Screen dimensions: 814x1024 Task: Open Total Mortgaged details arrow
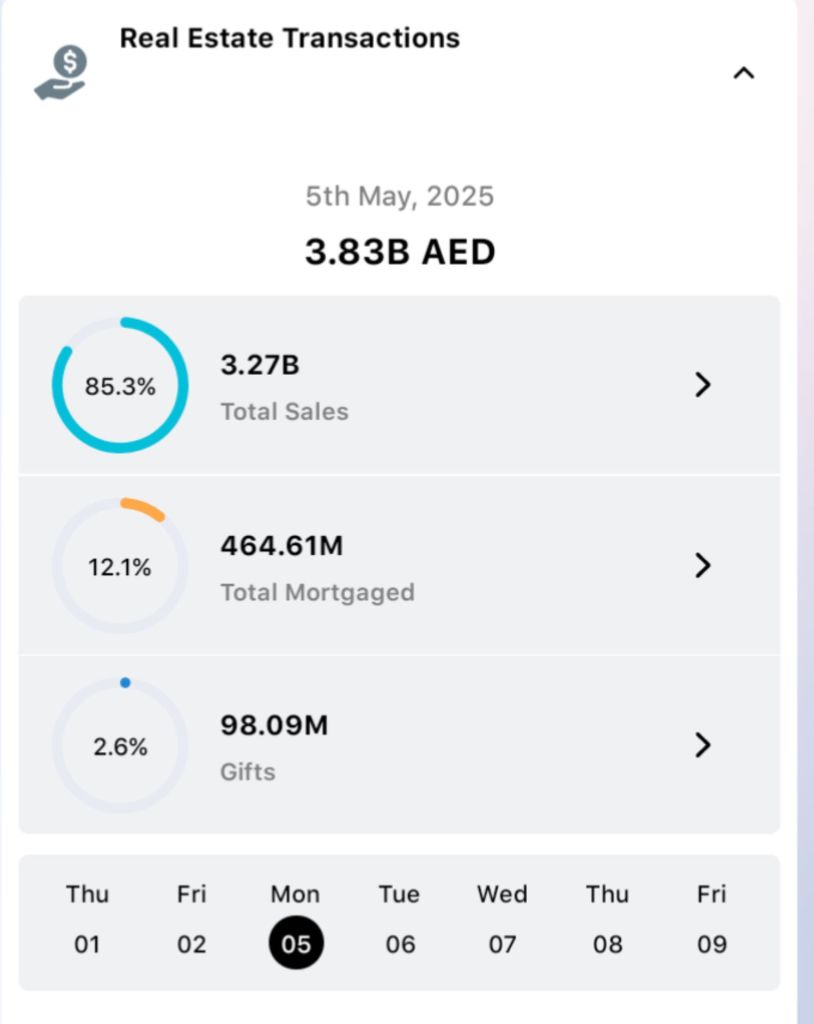click(x=703, y=566)
